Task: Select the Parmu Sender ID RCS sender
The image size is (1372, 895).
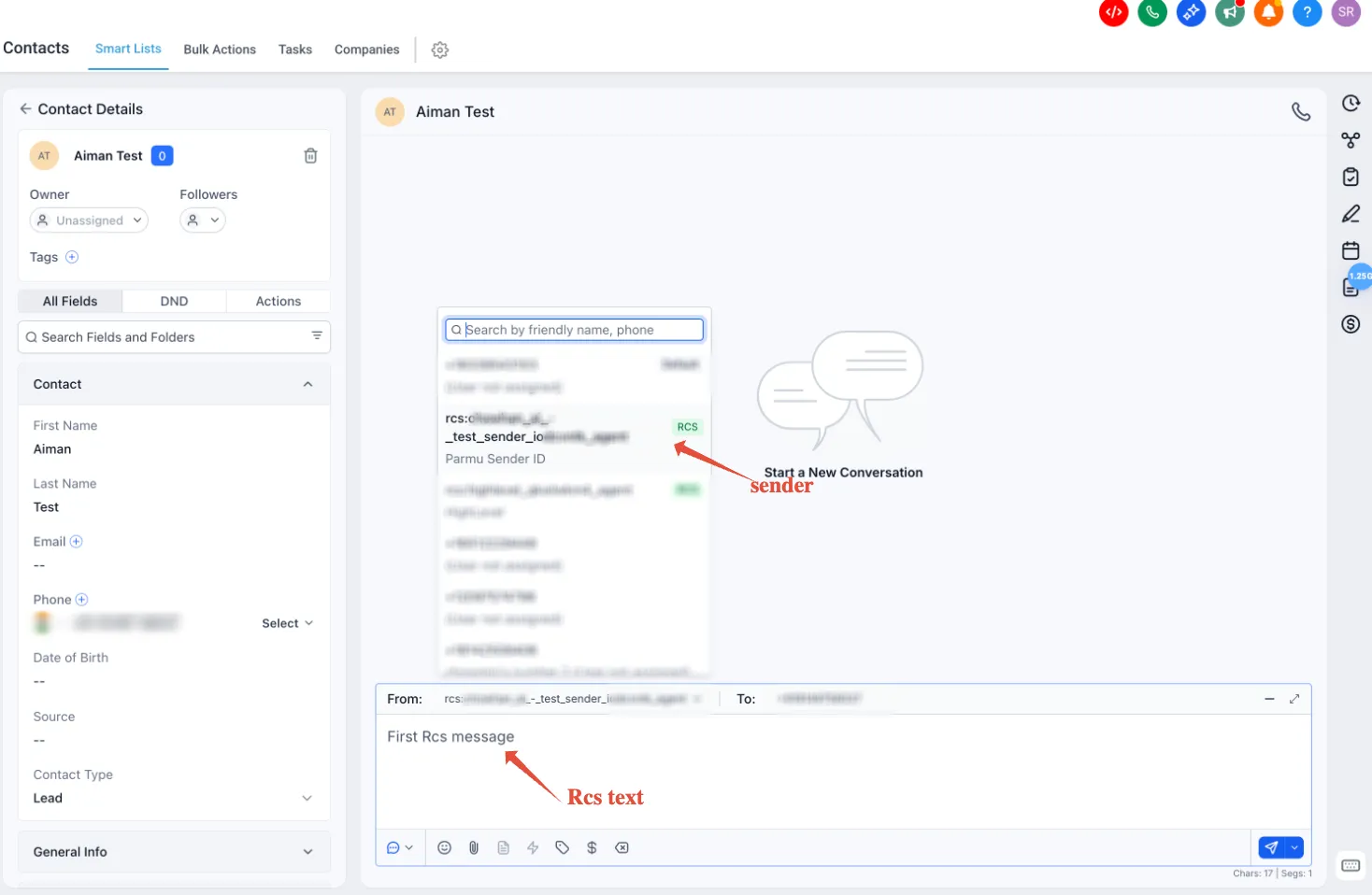Action: click(574, 438)
